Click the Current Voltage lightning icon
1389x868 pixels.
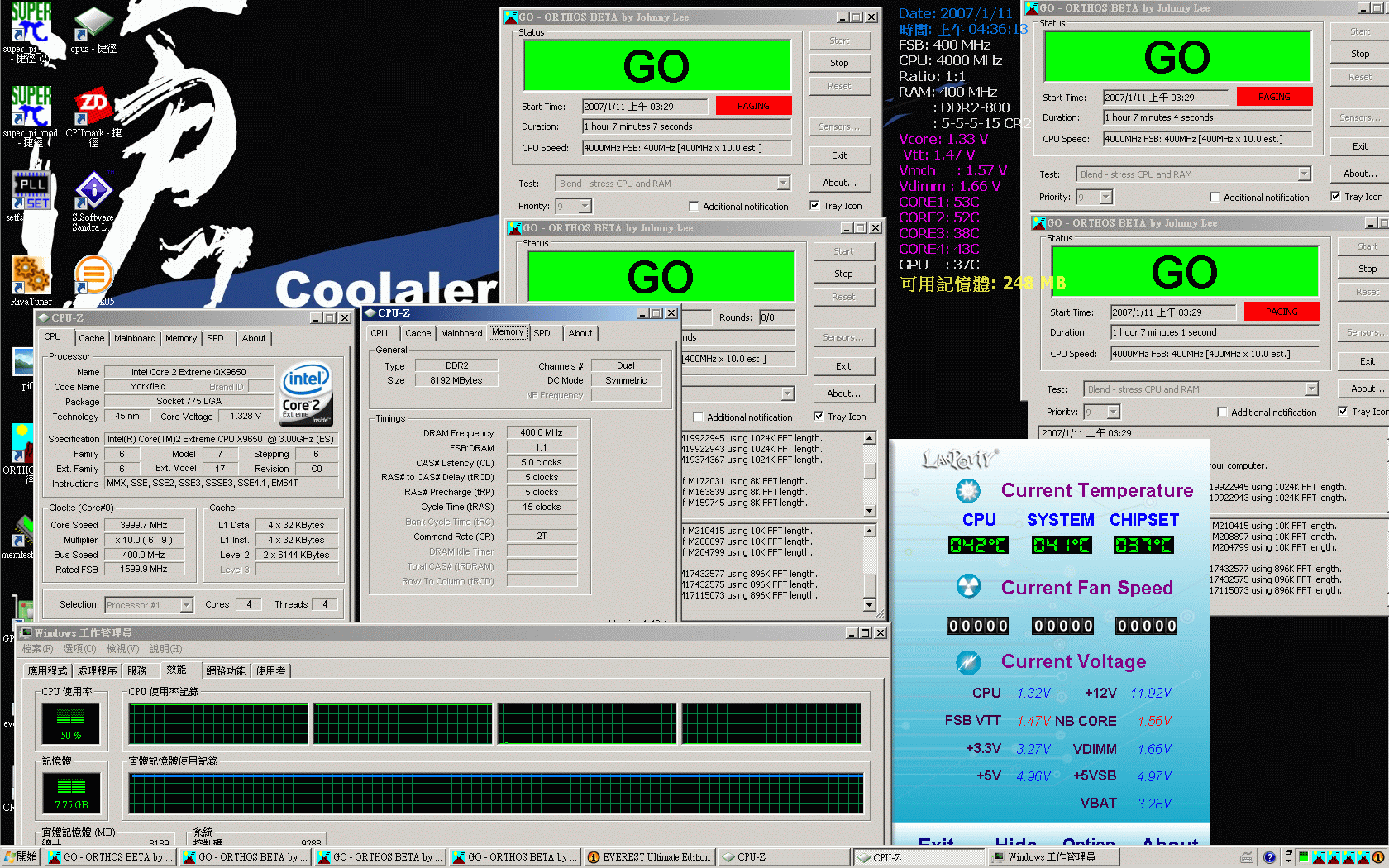[x=968, y=661]
